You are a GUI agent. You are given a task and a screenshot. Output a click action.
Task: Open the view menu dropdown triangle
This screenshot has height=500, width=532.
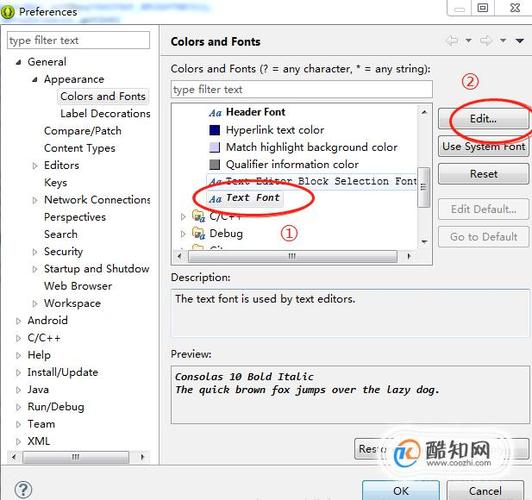[520, 41]
